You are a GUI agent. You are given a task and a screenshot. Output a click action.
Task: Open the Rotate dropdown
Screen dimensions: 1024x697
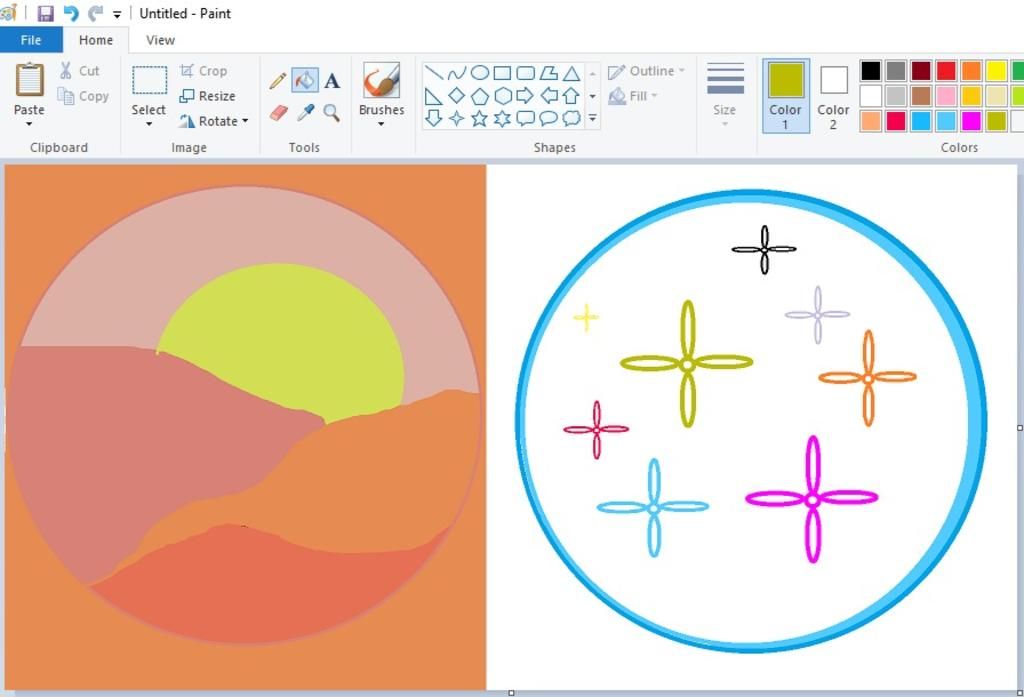click(x=214, y=121)
